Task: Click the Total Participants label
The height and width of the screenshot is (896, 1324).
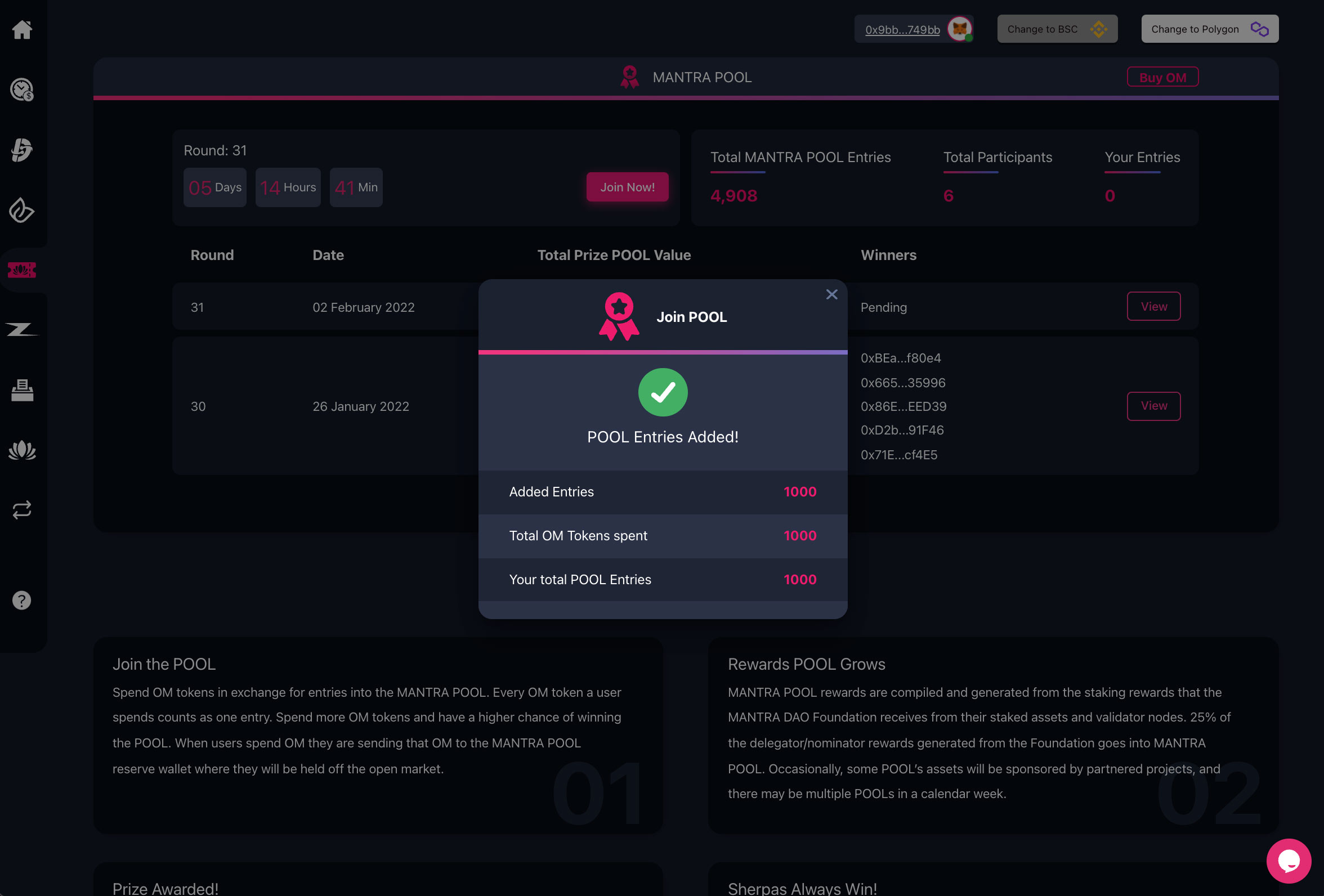Action: point(998,157)
